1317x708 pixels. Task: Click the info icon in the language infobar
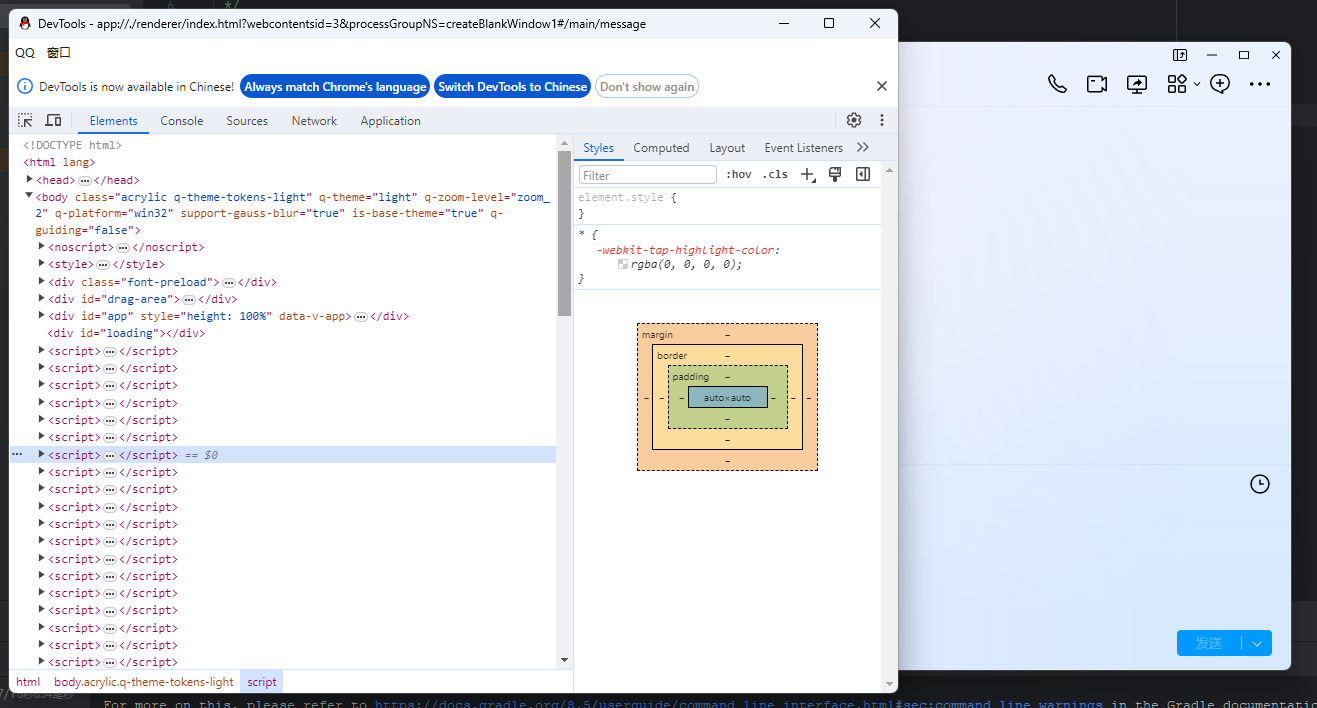25,87
